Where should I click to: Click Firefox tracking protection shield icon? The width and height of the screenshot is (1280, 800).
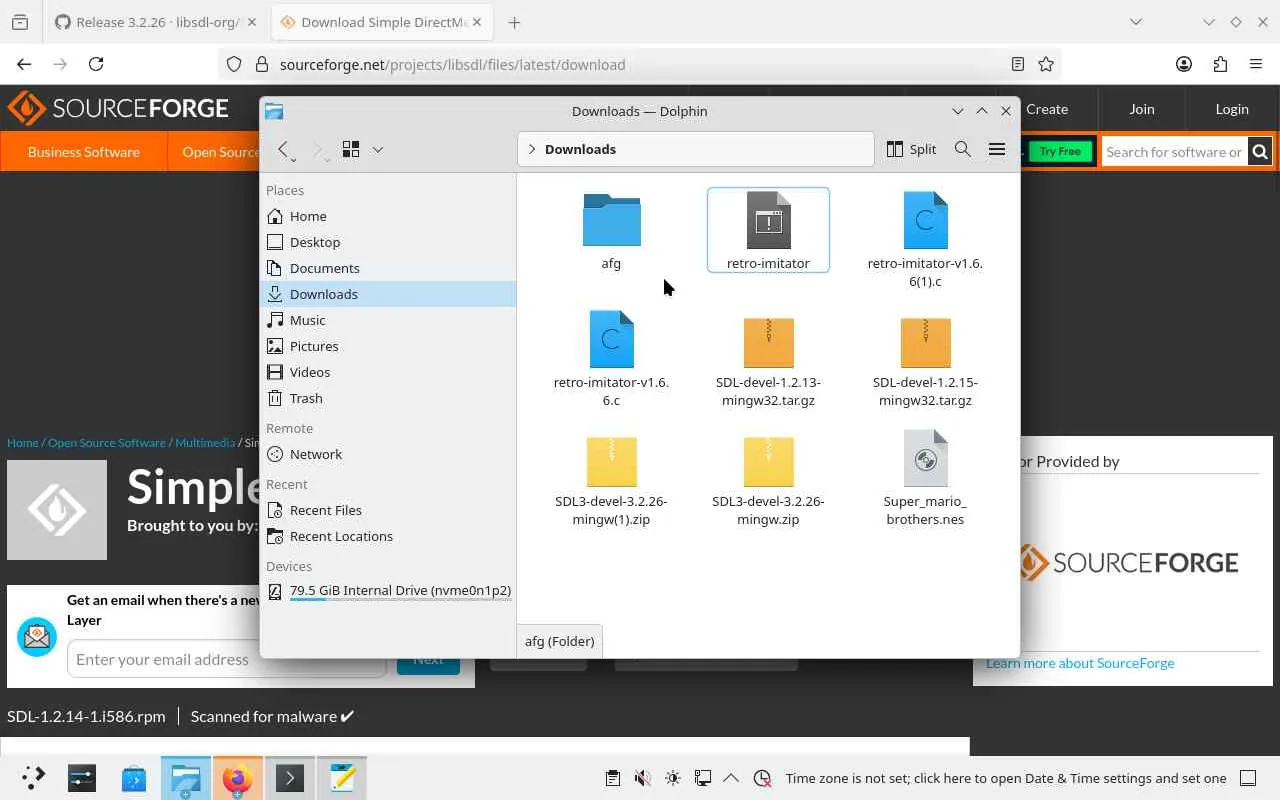click(234, 64)
